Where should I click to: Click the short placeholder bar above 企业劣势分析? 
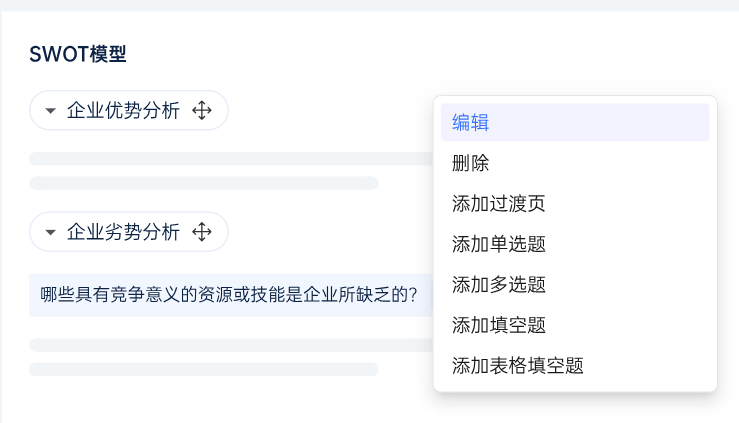click(204, 183)
